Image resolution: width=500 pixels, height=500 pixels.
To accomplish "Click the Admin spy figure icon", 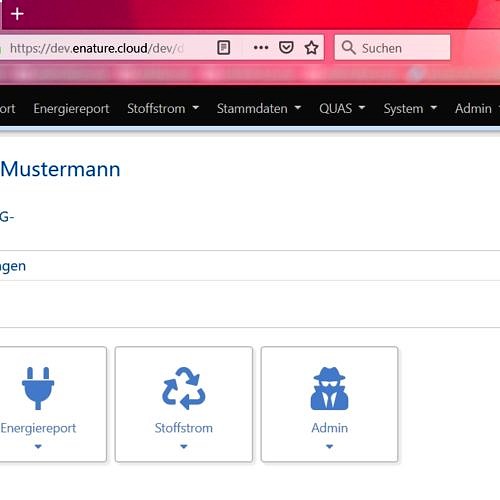I will (x=329, y=388).
